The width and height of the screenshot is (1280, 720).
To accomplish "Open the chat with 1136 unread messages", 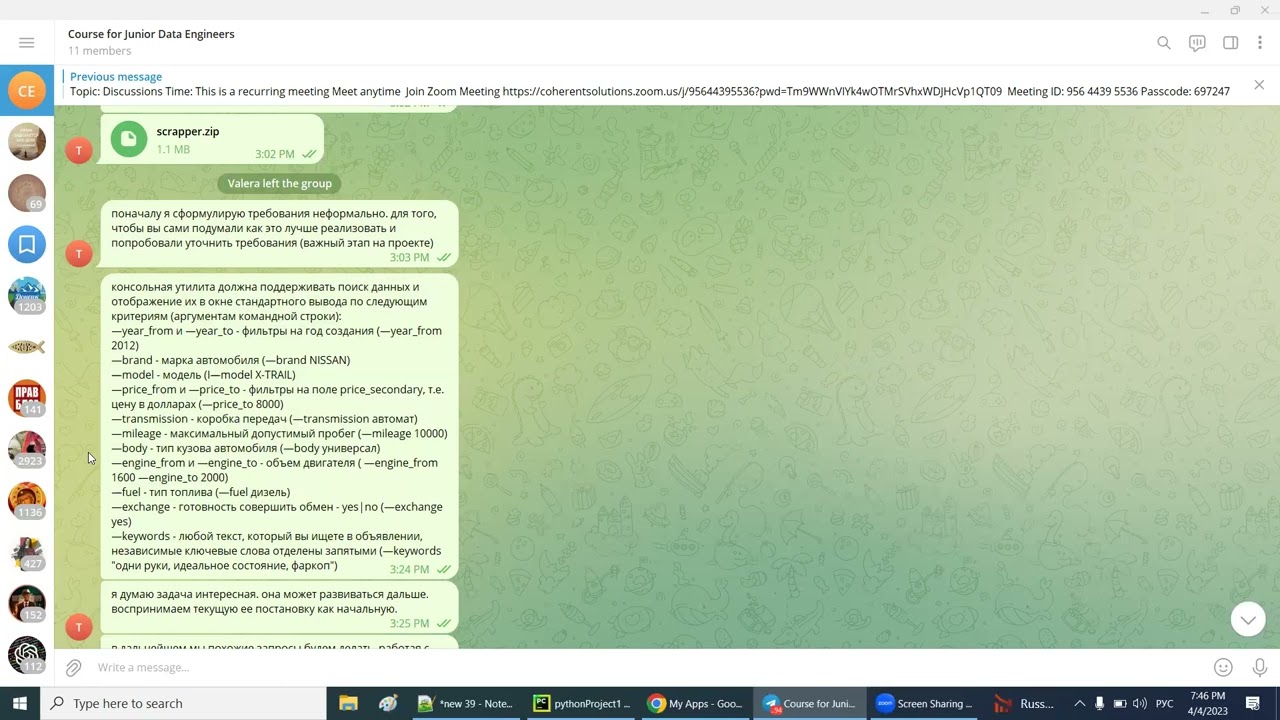I will pyautogui.click(x=27, y=501).
